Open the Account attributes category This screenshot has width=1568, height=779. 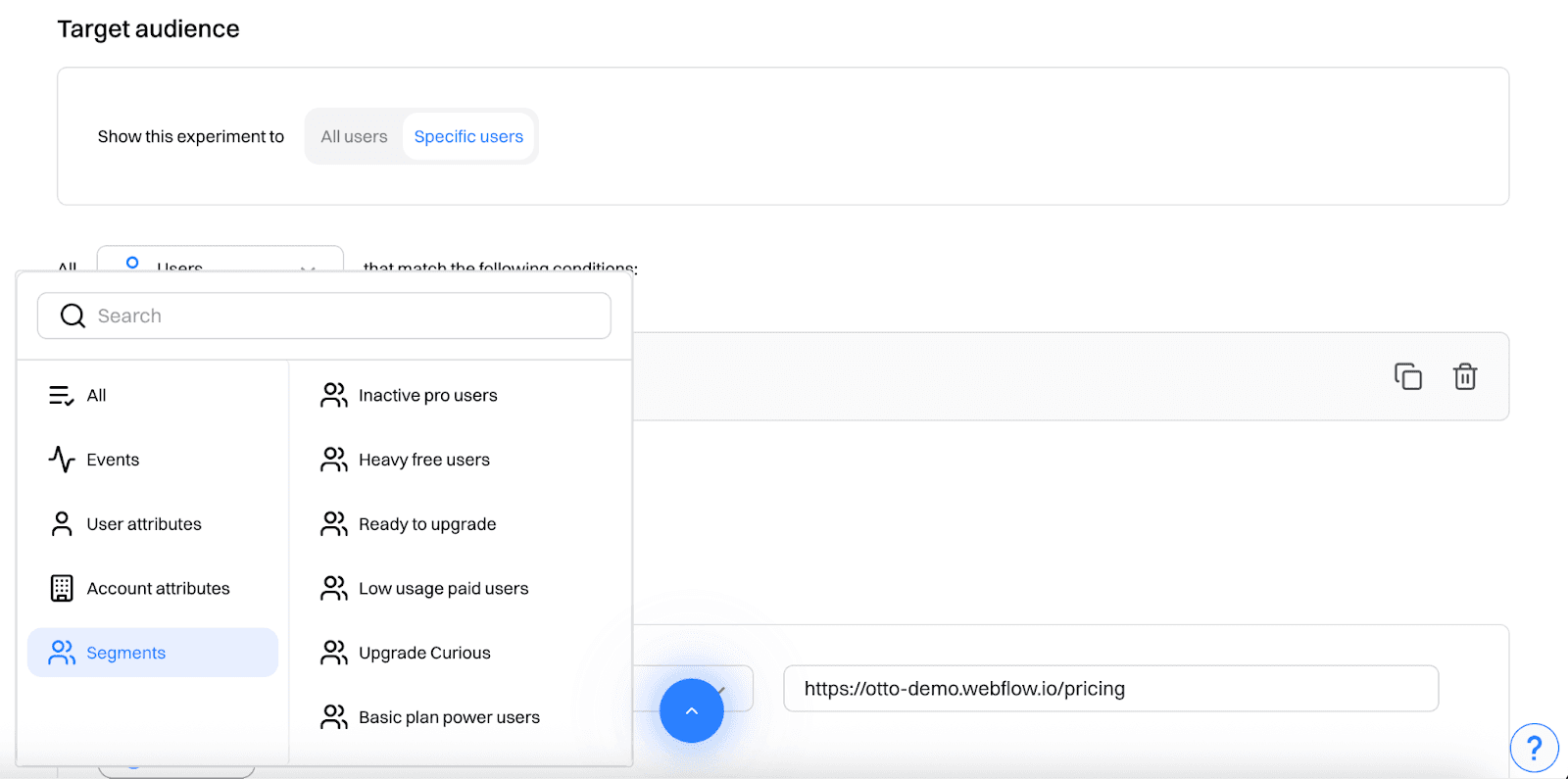pos(153,588)
